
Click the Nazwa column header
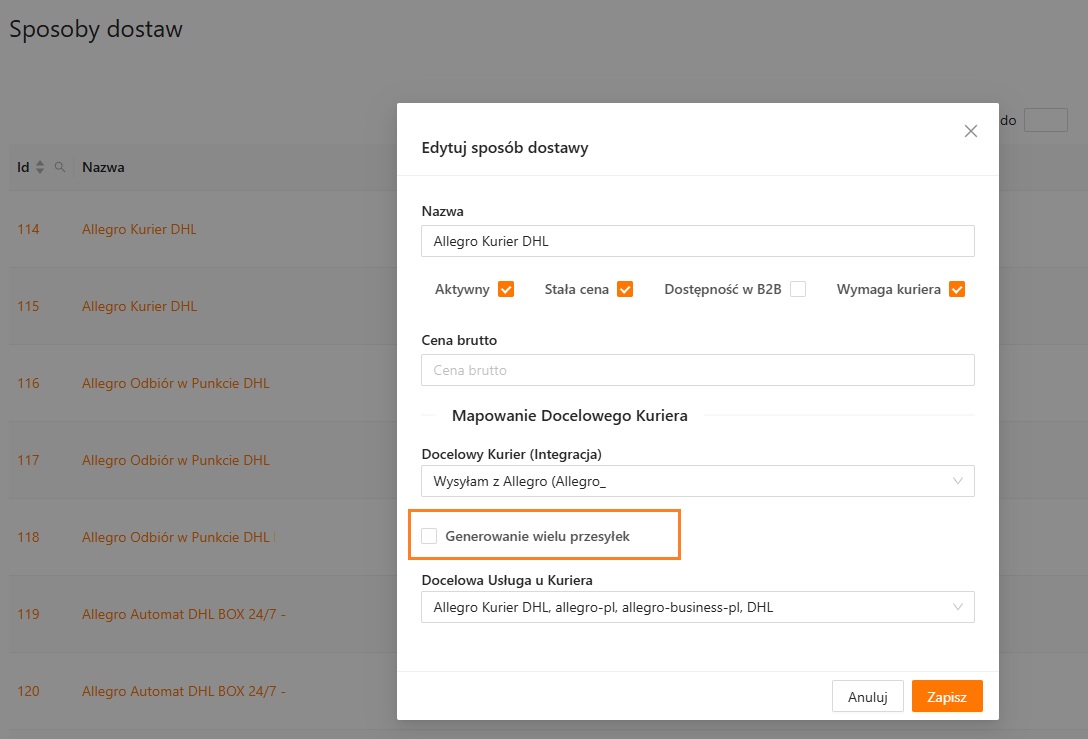pos(103,167)
